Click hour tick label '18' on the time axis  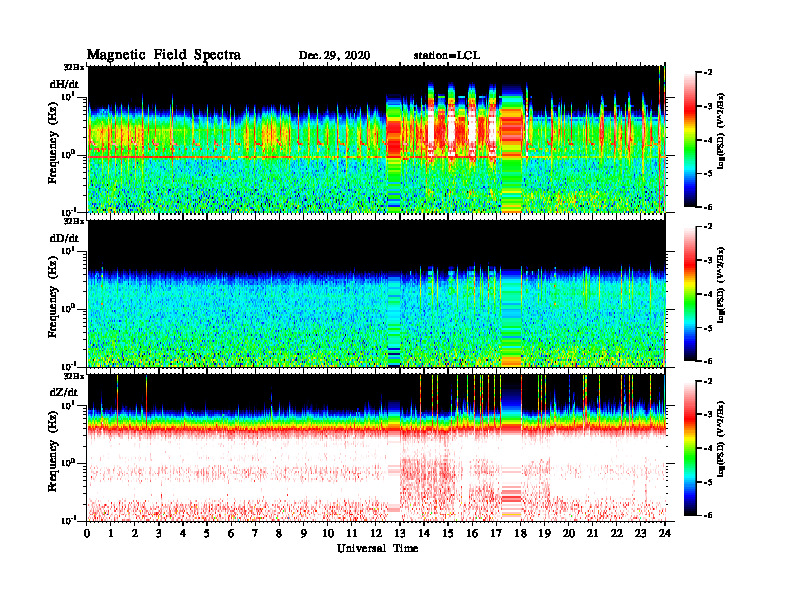tap(520, 533)
